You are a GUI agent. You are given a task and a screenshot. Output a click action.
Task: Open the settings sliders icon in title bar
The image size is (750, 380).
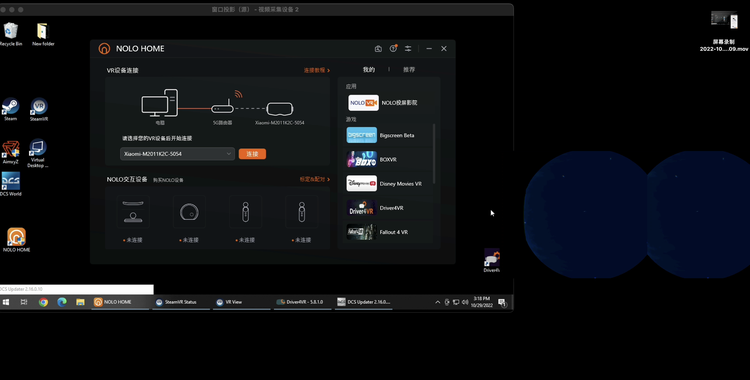[x=408, y=48]
